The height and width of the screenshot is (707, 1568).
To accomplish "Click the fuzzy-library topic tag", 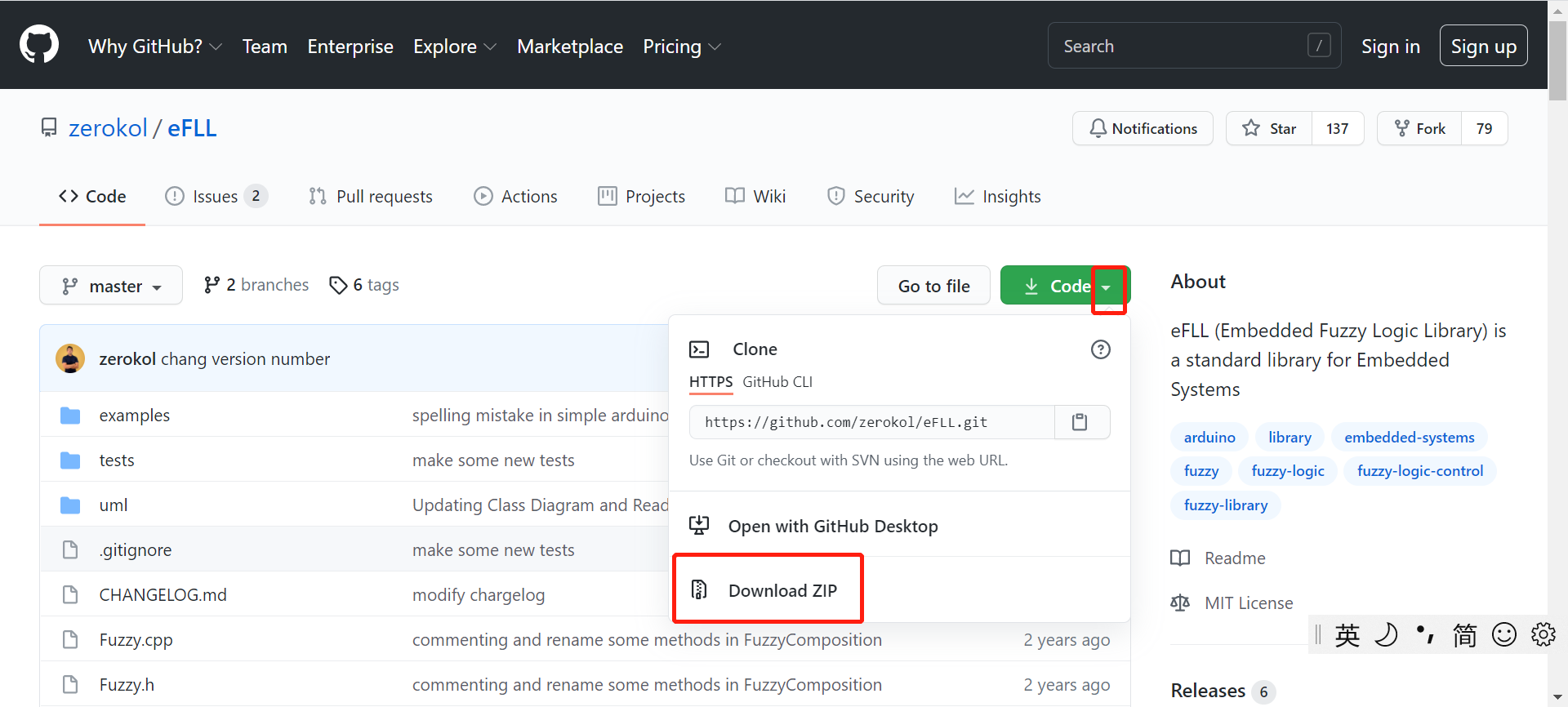I will (x=1226, y=505).
